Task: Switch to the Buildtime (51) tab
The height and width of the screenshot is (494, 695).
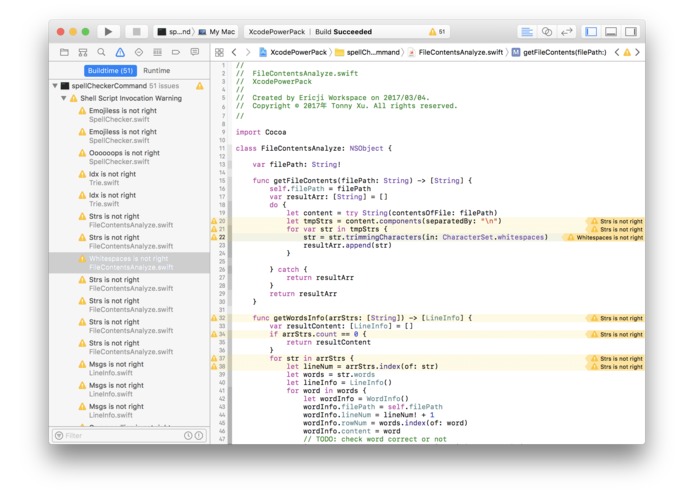Action: pos(110,70)
